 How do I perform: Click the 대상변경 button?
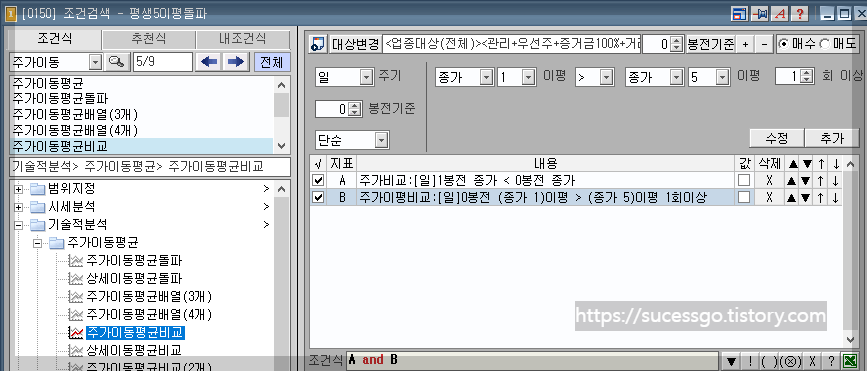pyautogui.click(x=355, y=44)
